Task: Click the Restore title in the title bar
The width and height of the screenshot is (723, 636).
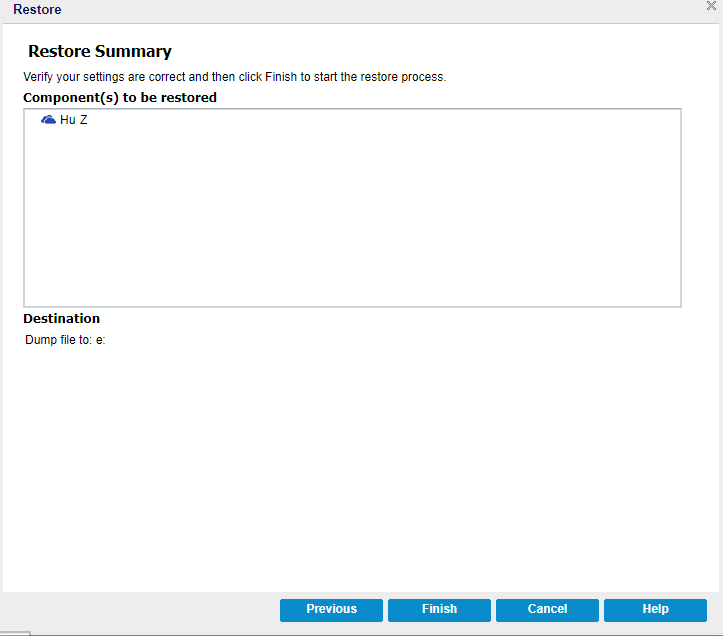Action: tap(37, 10)
